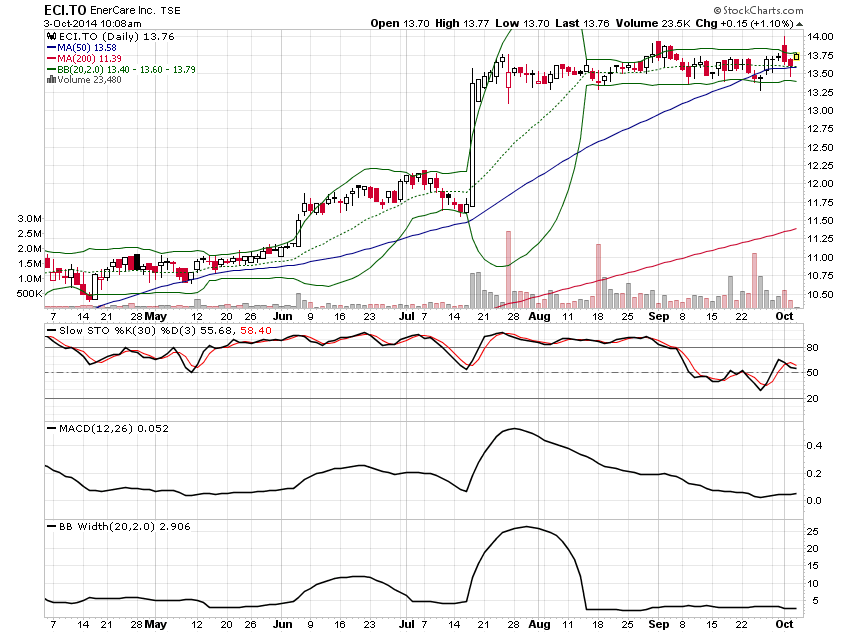Screen dimensions: 850x633
Task: Click the 15 BB Width axis label
Action: coord(813,566)
